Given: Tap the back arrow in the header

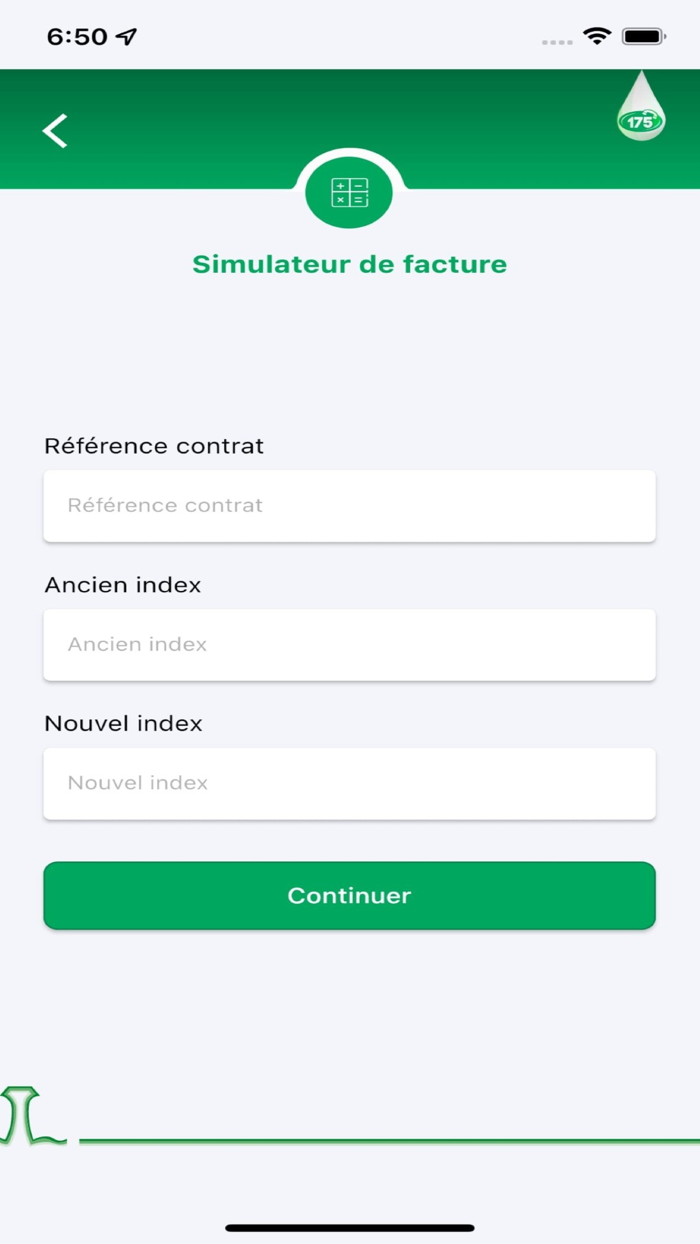Looking at the screenshot, I should (x=55, y=130).
